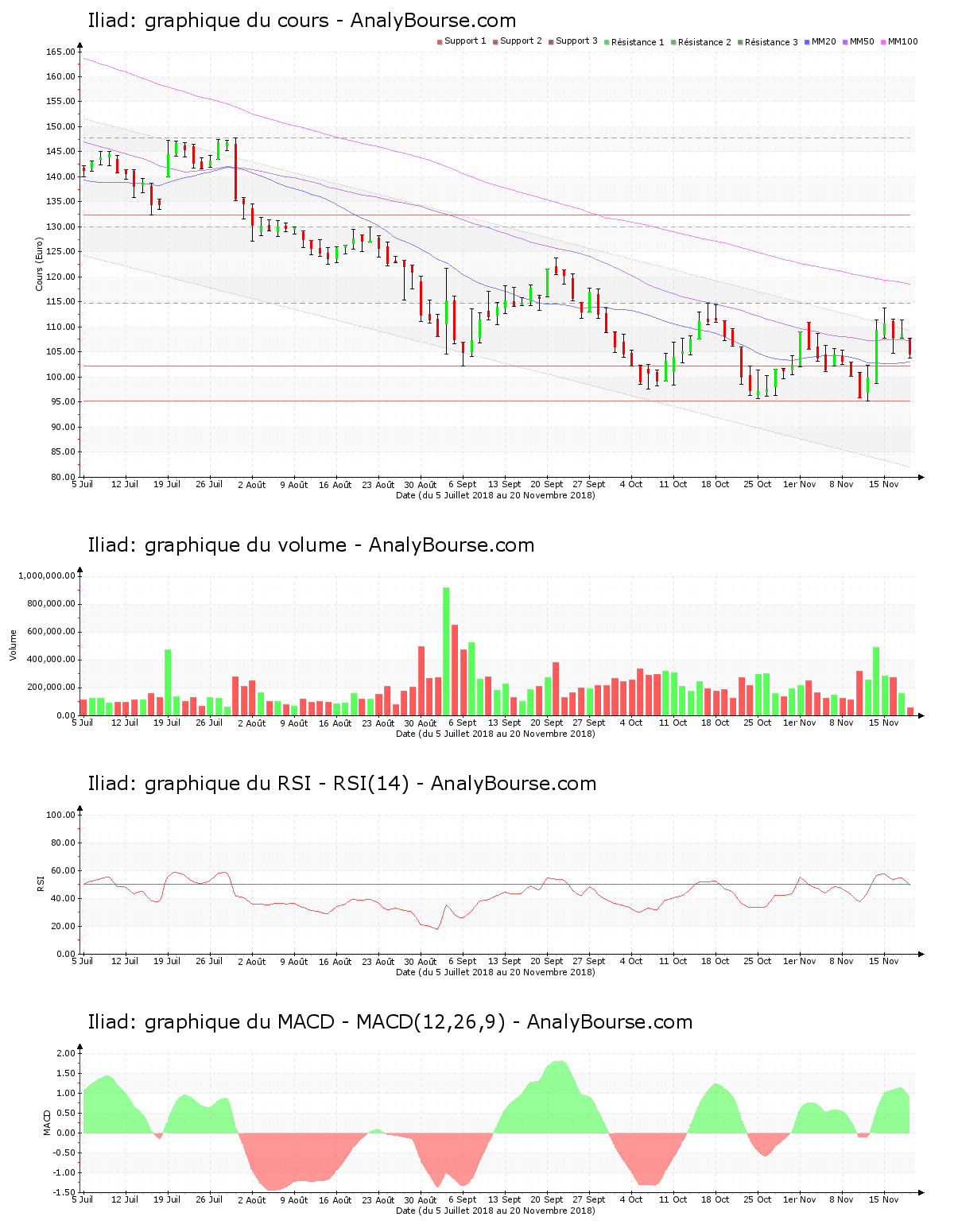Click the MM50 purple legend swatch
The image size is (954, 1232).
click(x=846, y=41)
